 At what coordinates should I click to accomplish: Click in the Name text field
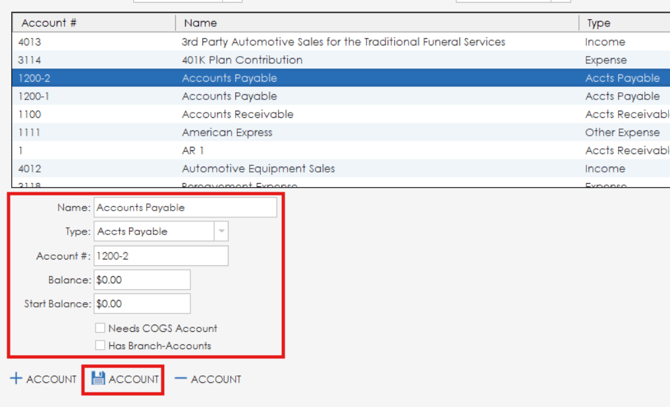[x=185, y=208]
